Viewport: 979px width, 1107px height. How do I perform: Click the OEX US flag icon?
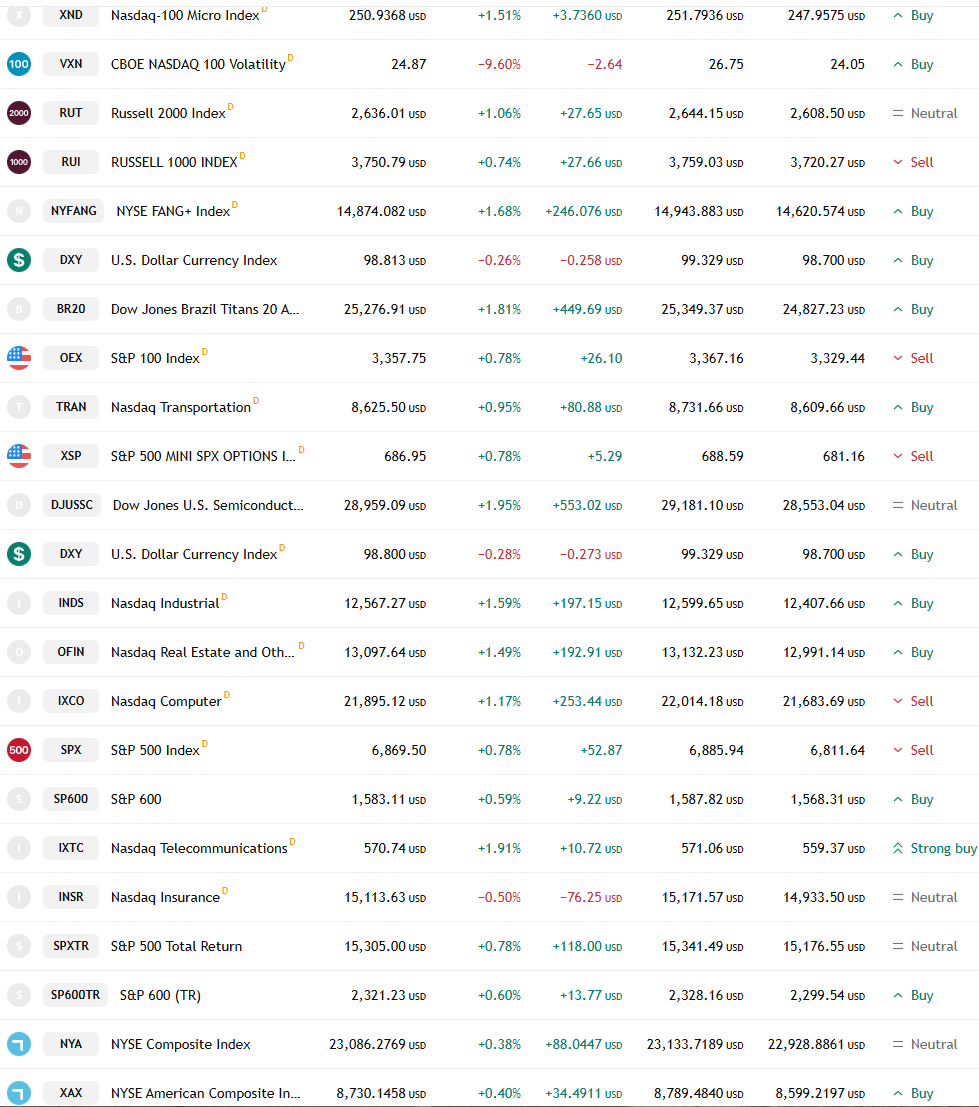(19, 358)
